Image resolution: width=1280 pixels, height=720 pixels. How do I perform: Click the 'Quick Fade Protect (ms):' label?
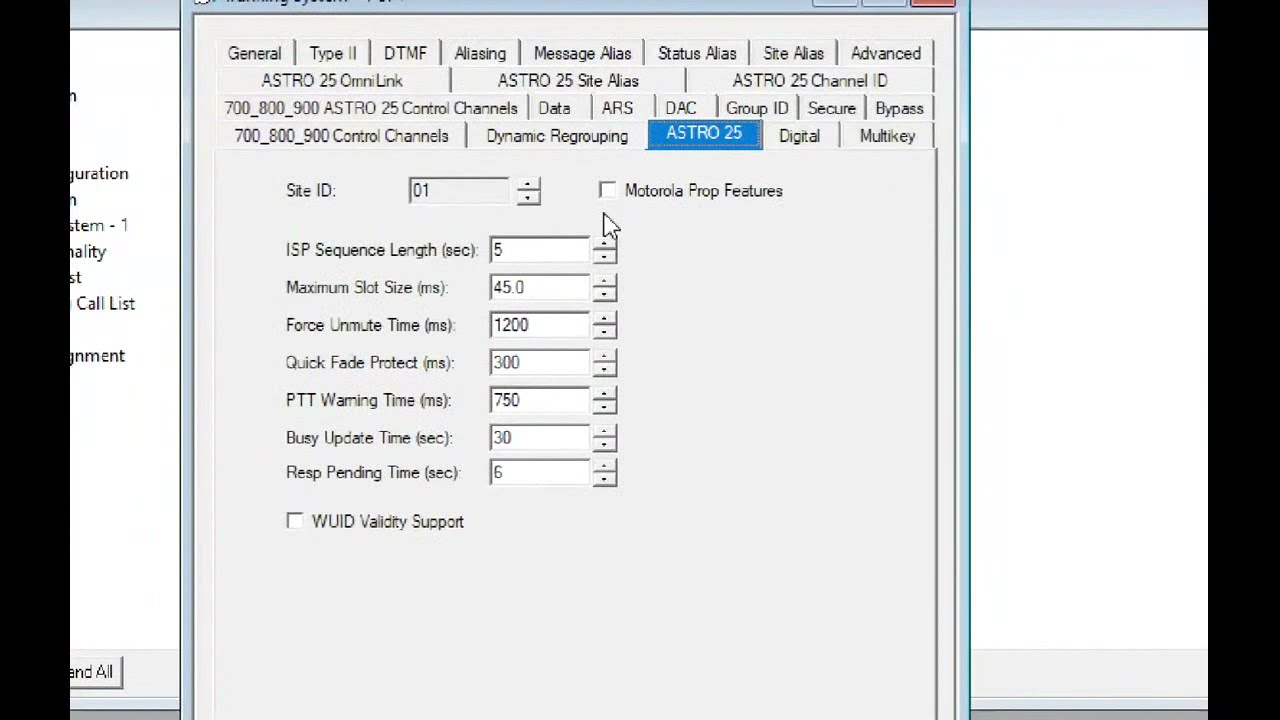370,362
